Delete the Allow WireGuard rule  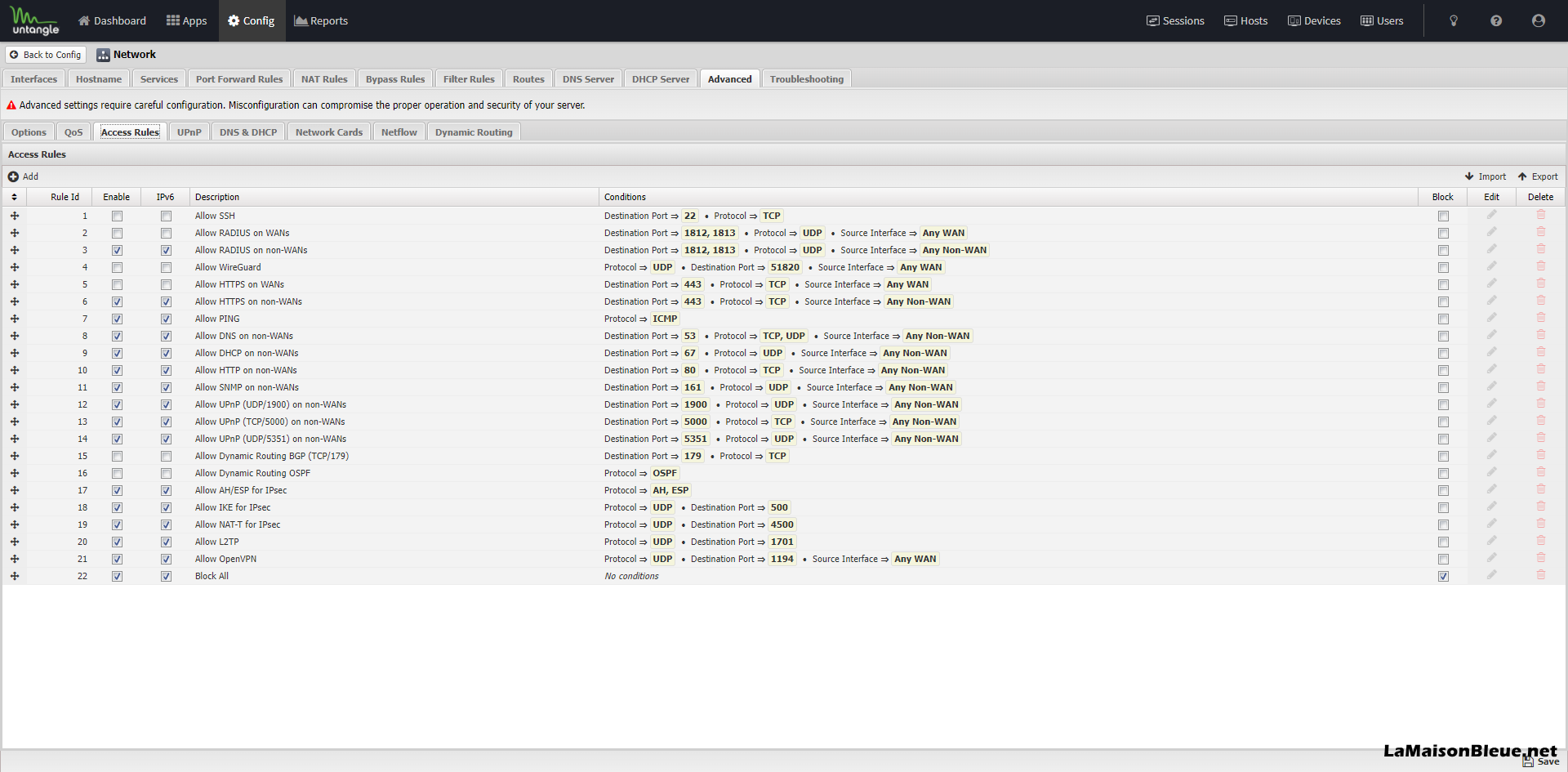1540,266
